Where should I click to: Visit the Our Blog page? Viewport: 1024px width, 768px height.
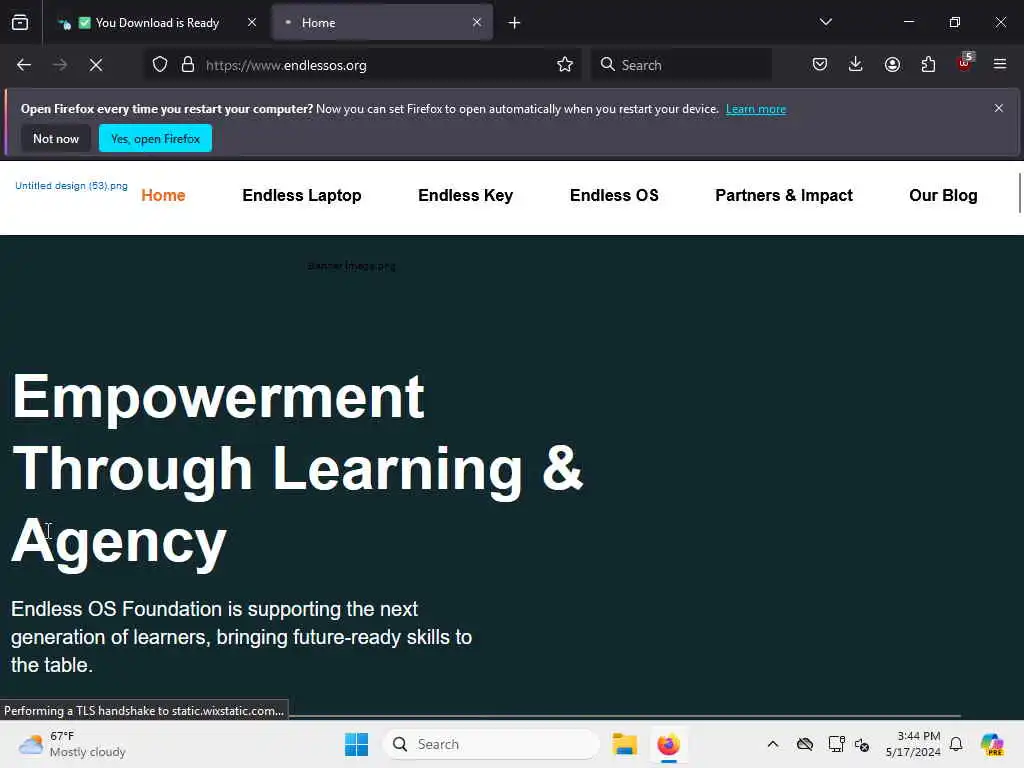(943, 195)
